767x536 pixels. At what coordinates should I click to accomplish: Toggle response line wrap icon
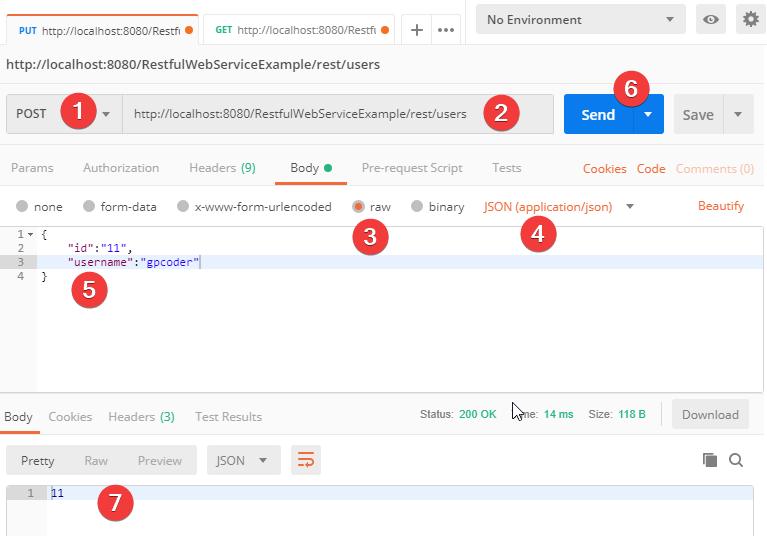(x=306, y=460)
